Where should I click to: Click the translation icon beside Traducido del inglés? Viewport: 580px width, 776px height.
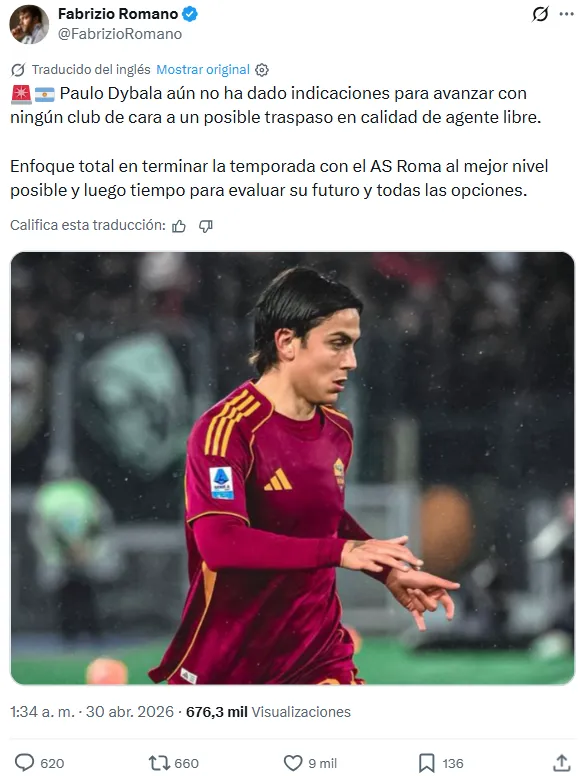(x=18, y=70)
